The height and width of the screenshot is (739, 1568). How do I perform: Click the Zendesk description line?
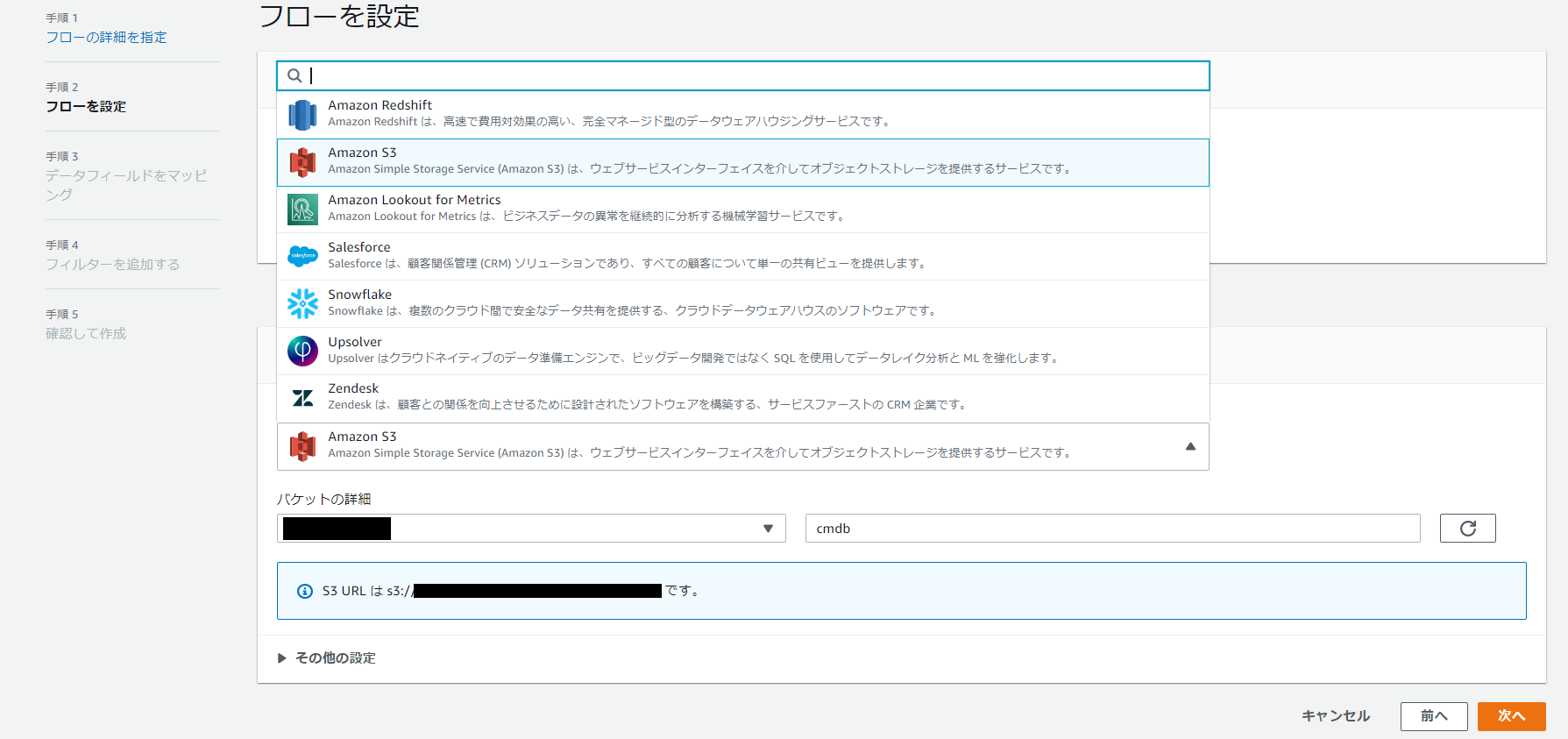click(649, 405)
